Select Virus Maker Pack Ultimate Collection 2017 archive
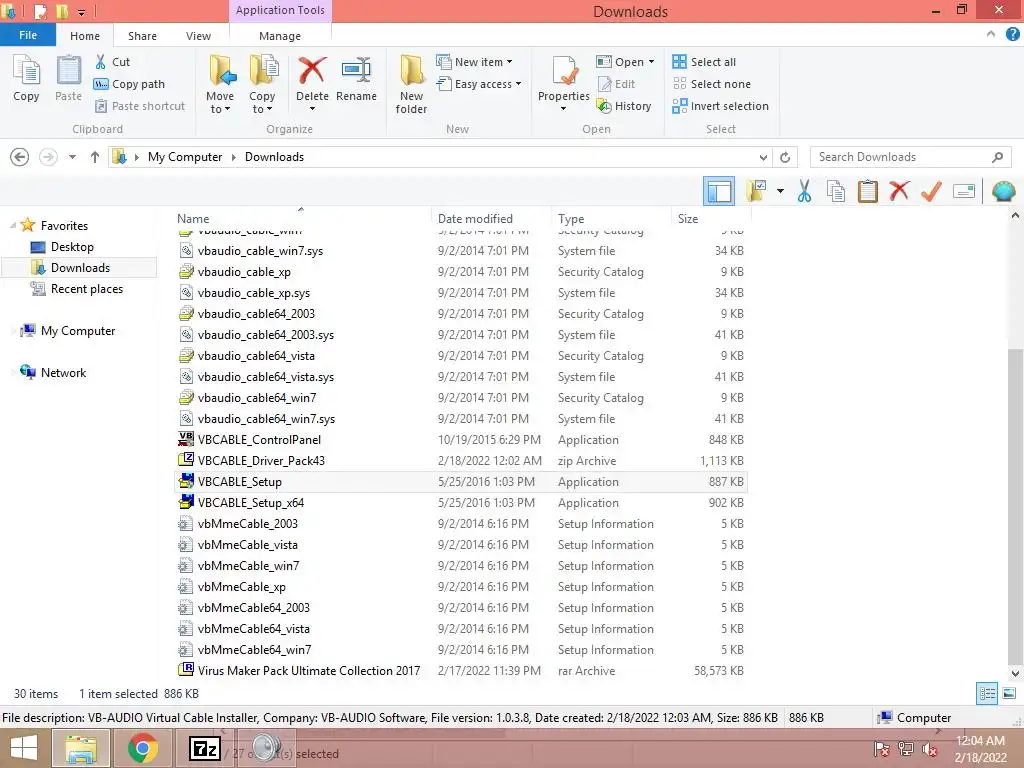Screen dimensions: 1024x768 pyautogui.click(x=460, y=671)
